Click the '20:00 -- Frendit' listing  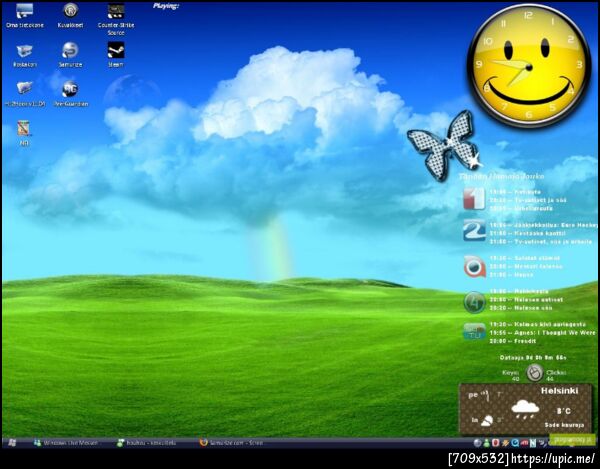(513, 341)
